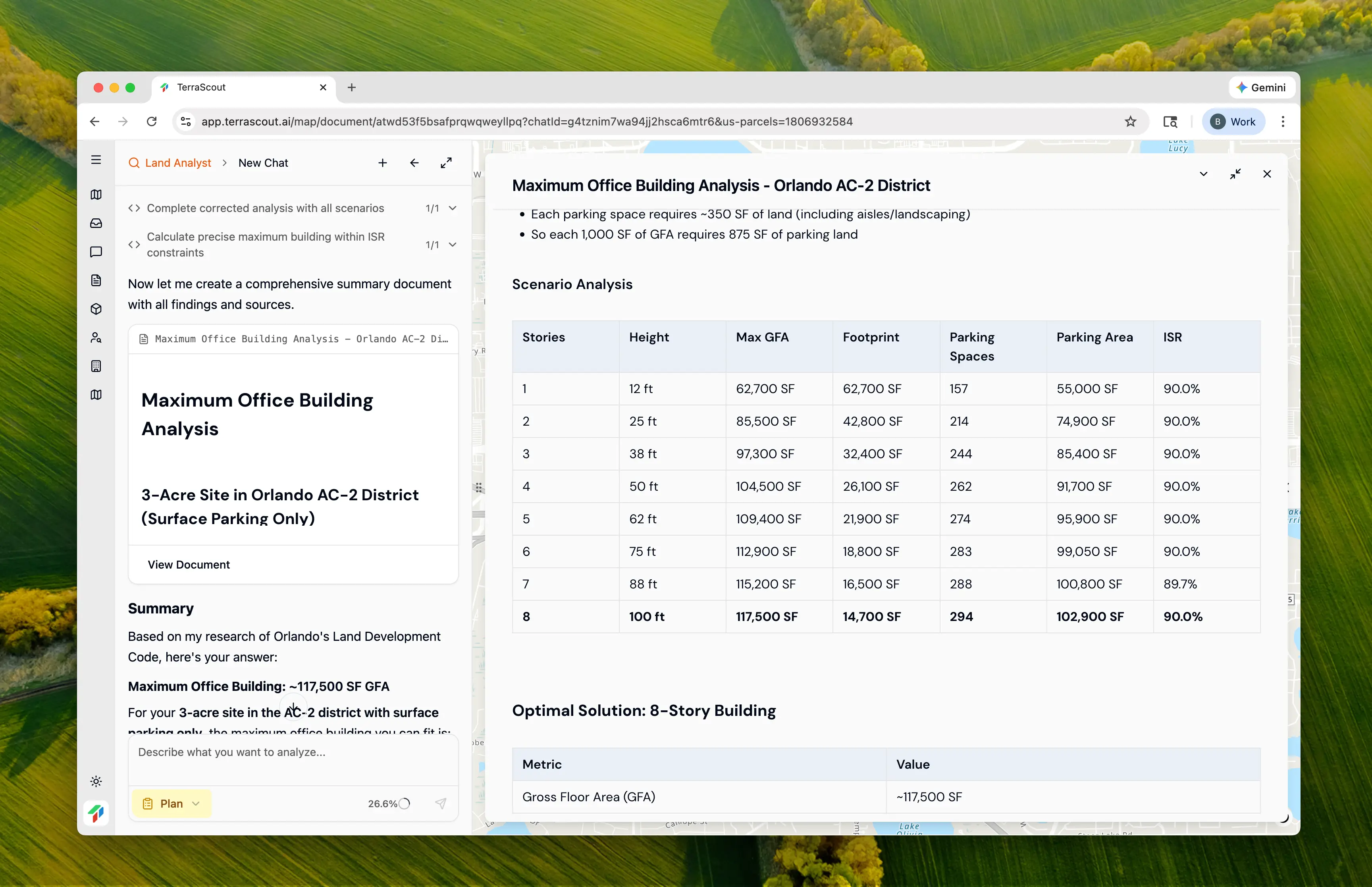The height and width of the screenshot is (887, 1372).
Task: Collapse document panel with inward arrows icon
Action: 1235,174
